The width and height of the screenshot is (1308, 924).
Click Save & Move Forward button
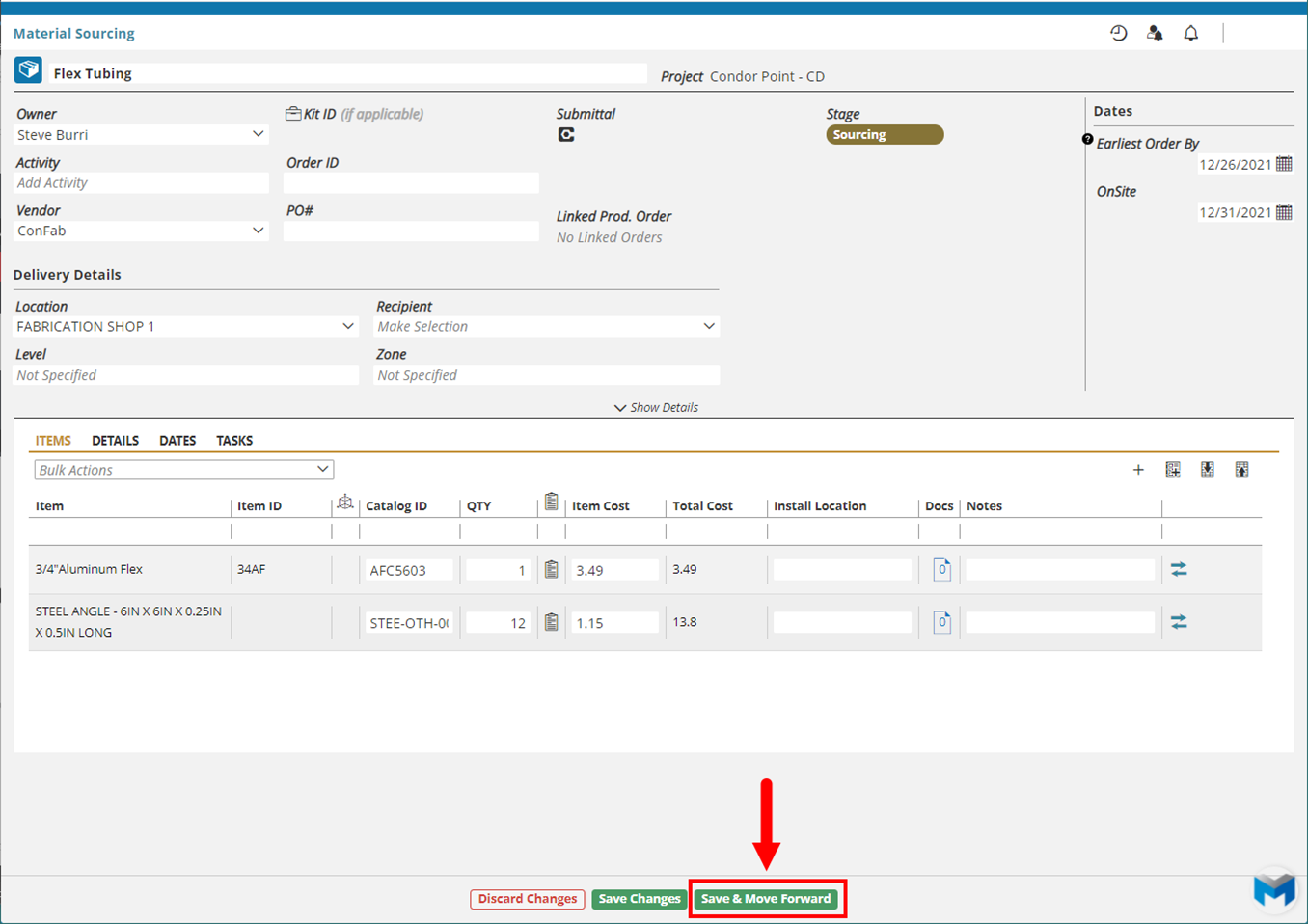coord(766,899)
